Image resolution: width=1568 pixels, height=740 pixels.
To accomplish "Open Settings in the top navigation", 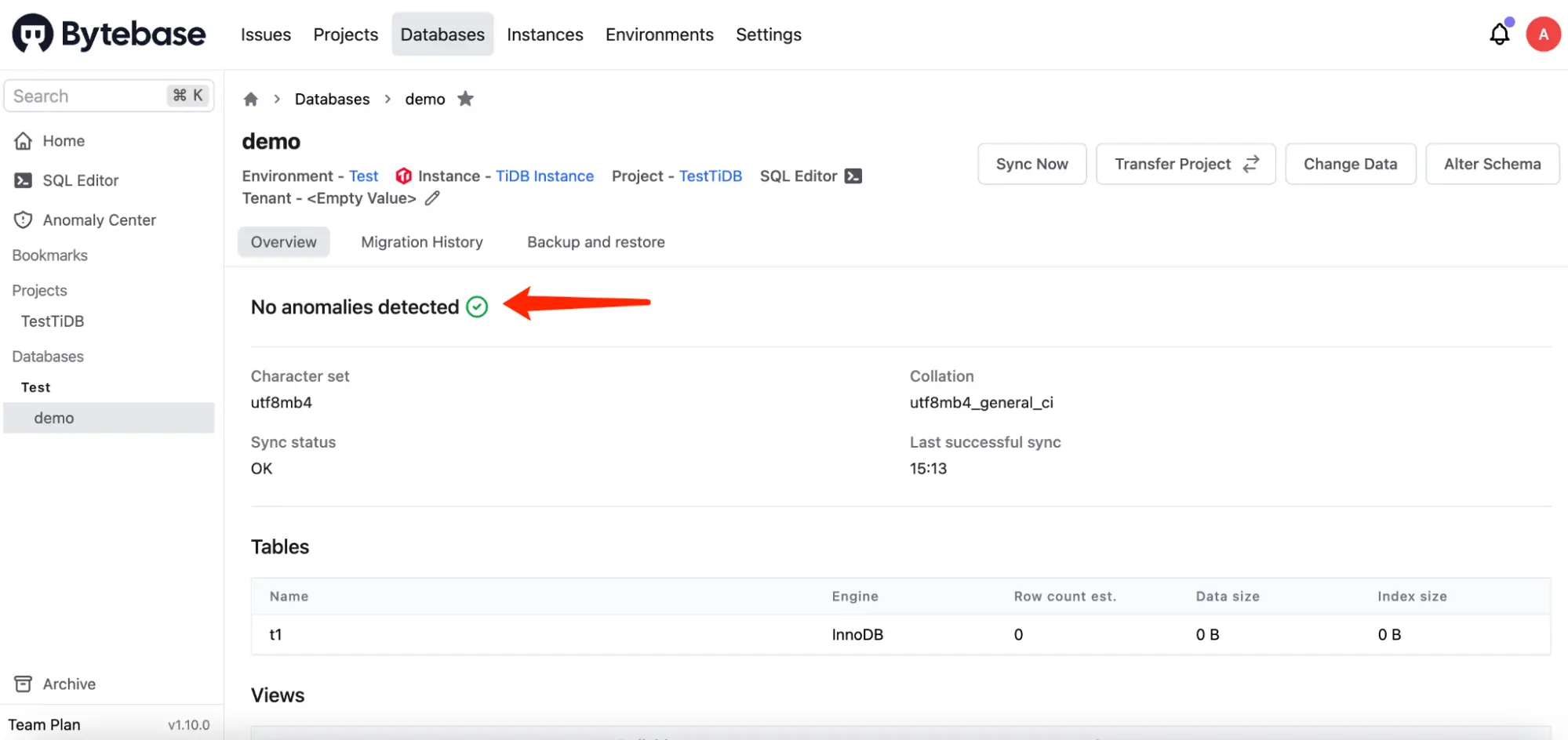I will (769, 34).
